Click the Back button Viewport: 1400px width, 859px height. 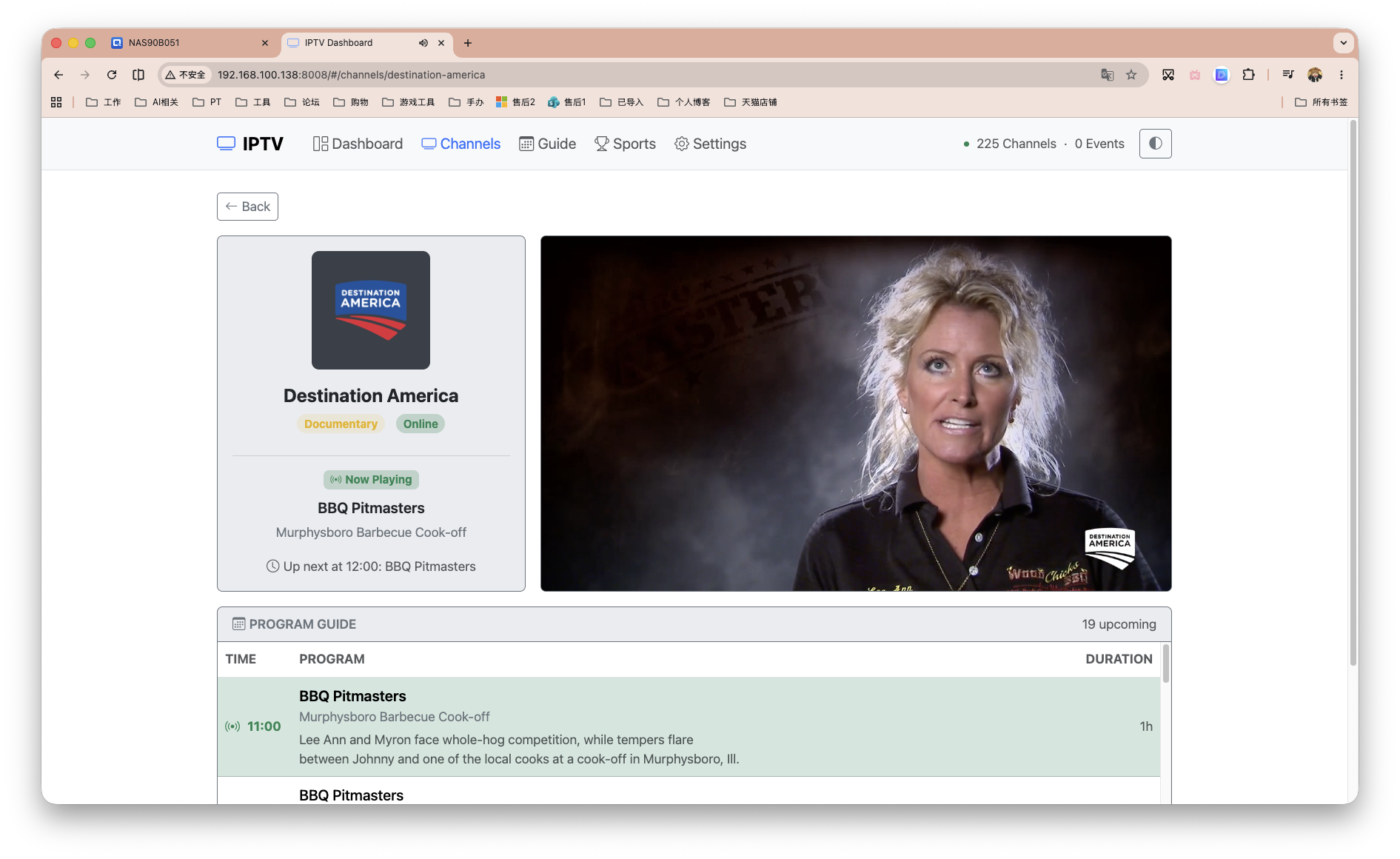click(247, 207)
